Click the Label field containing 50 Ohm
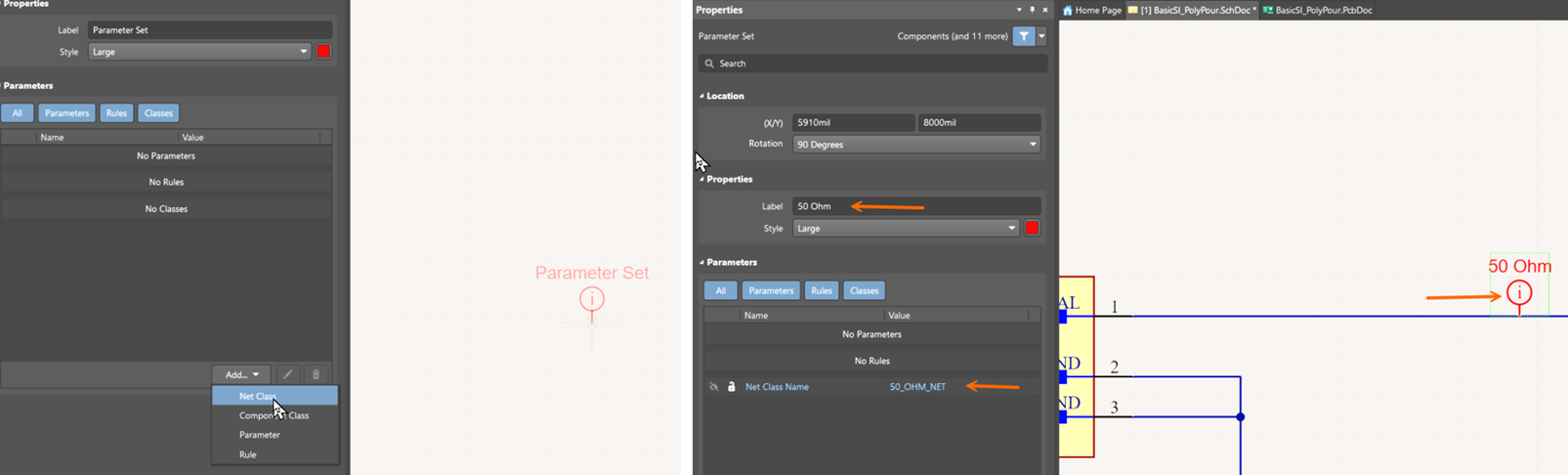The width and height of the screenshot is (1568, 475). pos(916,206)
